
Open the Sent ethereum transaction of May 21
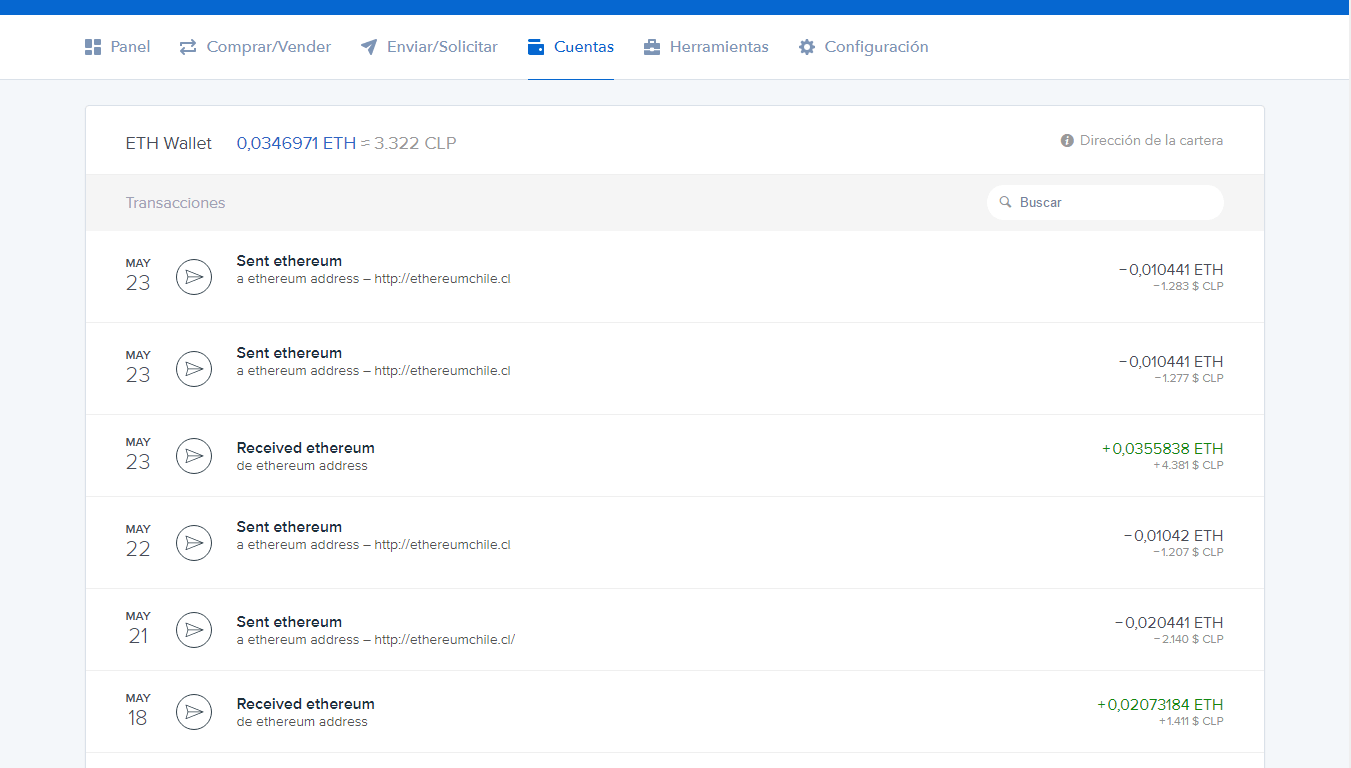pyautogui.click(x=675, y=630)
